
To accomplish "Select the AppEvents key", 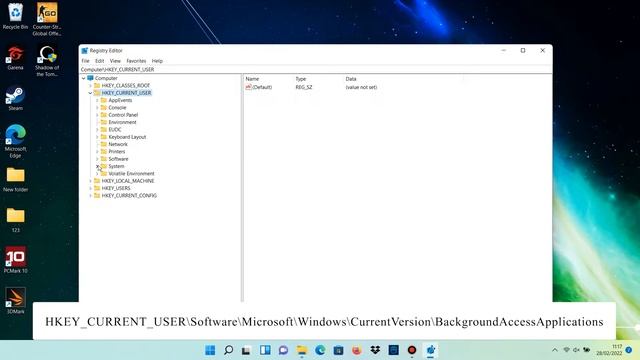I will tap(120, 100).
